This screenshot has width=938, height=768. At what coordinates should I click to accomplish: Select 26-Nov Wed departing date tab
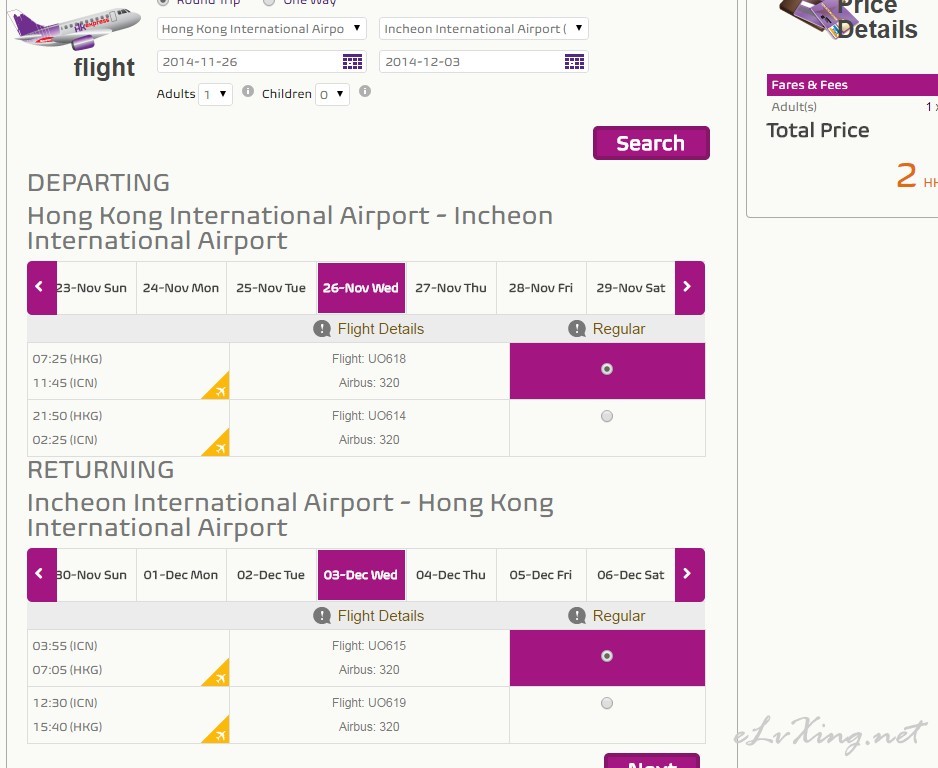361,288
